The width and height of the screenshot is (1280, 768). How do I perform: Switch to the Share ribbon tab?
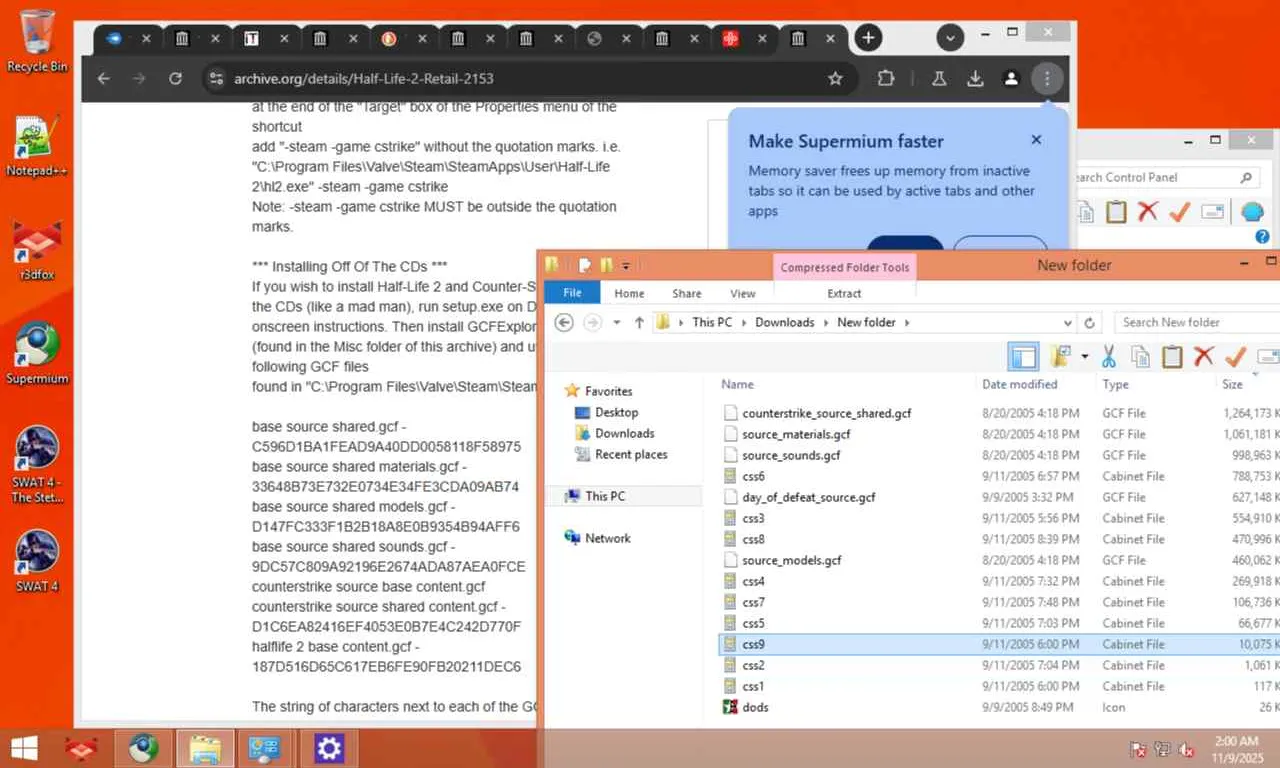click(687, 293)
